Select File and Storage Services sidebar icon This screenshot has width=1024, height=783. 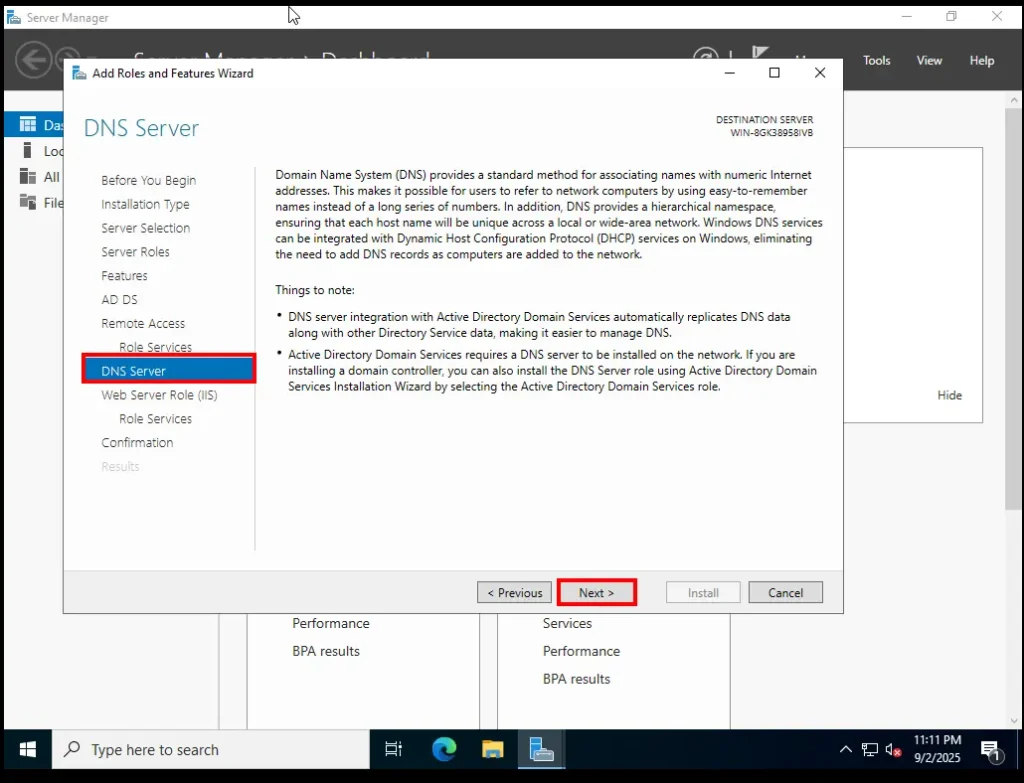click(x=27, y=202)
